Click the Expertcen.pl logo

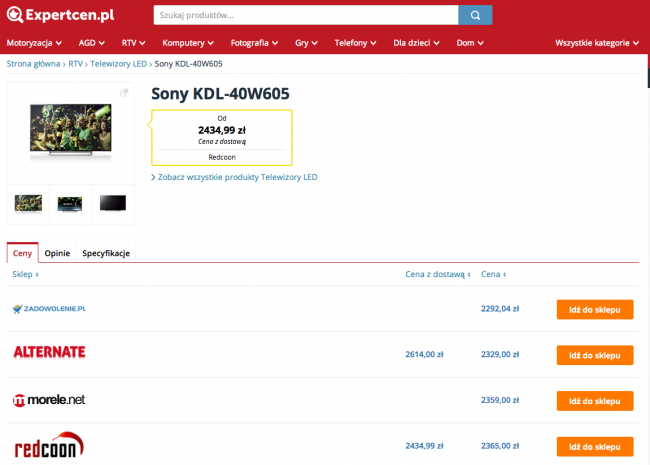click(x=61, y=15)
